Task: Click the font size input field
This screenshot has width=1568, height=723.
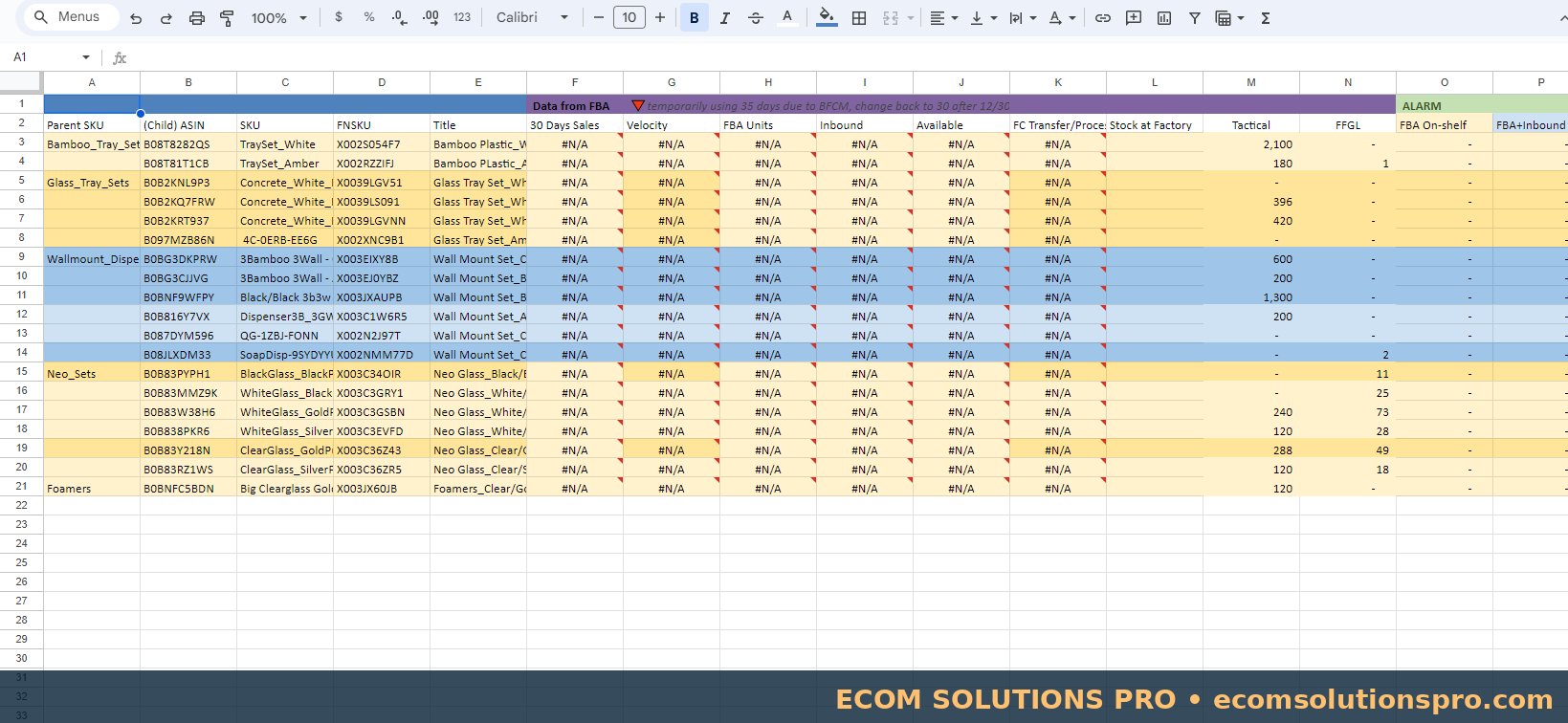Action: (x=629, y=17)
